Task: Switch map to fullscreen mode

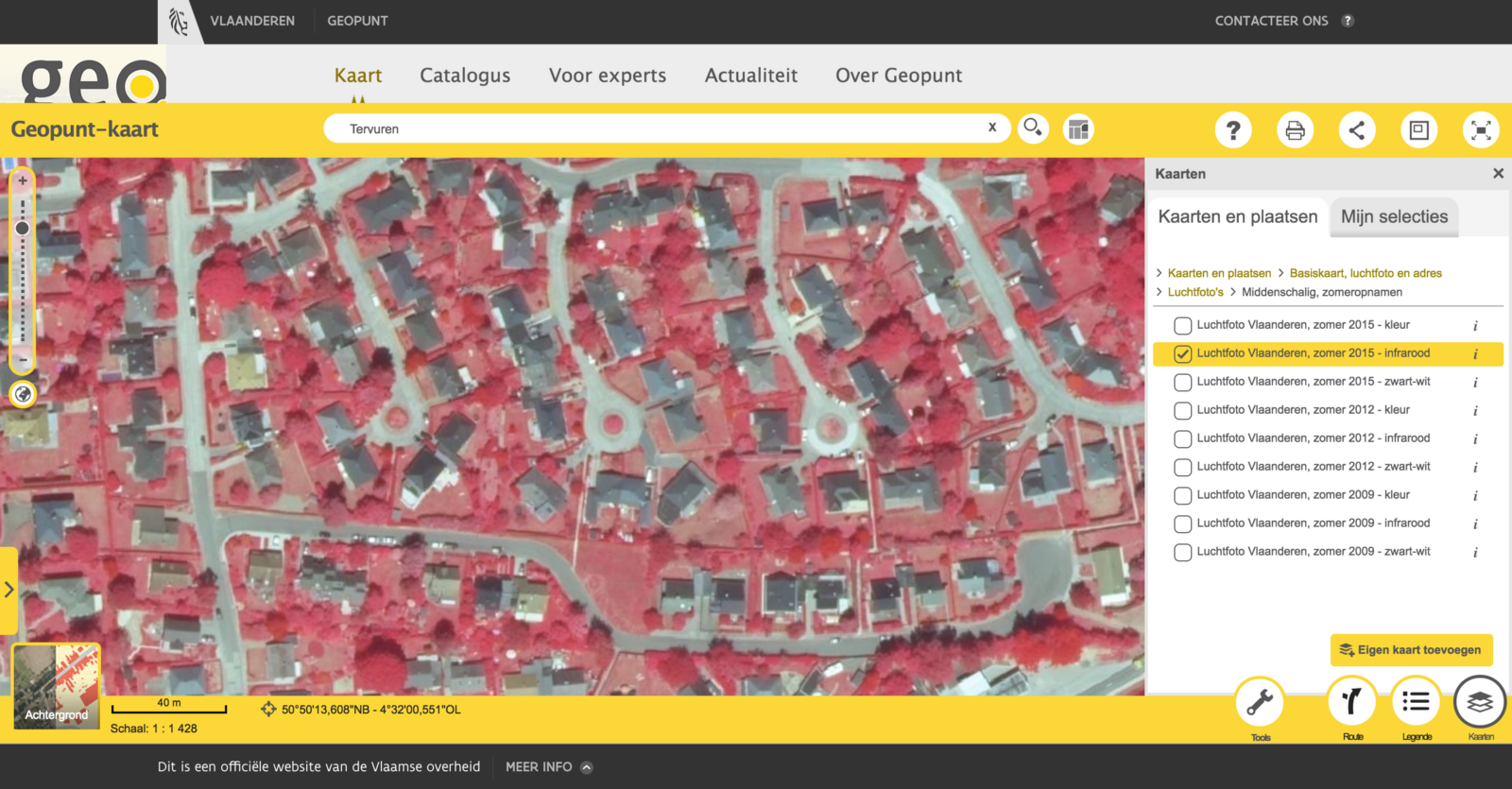Action: (1481, 129)
